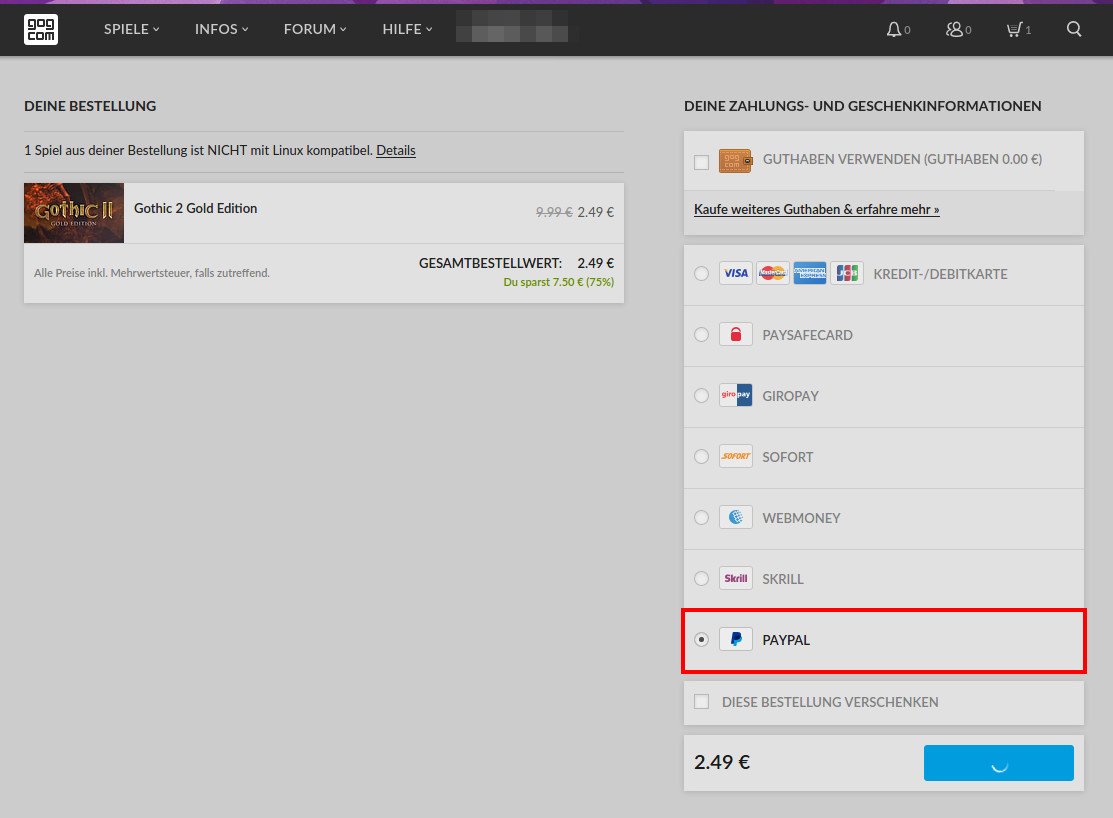Click the search magnifier icon
Screen dimensions: 1113x818
1074,29
